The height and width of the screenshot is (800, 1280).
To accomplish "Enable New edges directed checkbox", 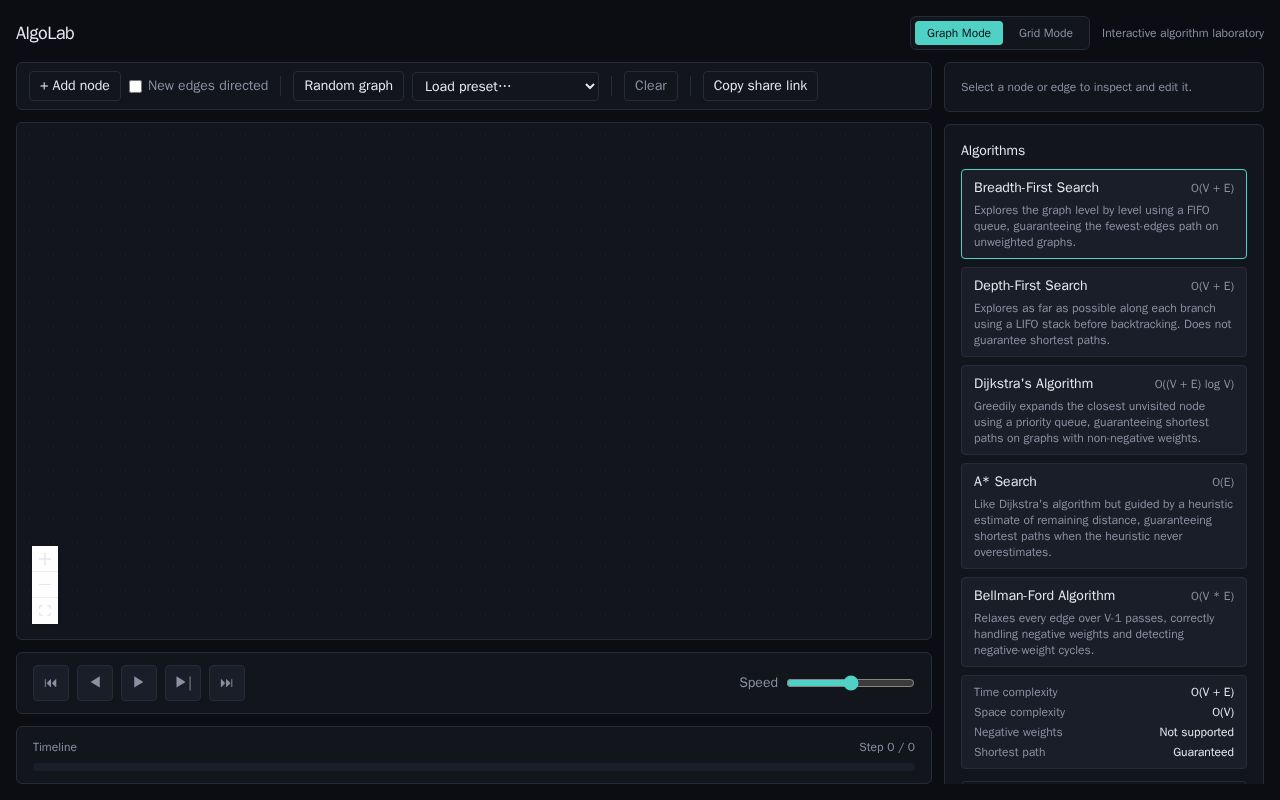I will [136, 87].
